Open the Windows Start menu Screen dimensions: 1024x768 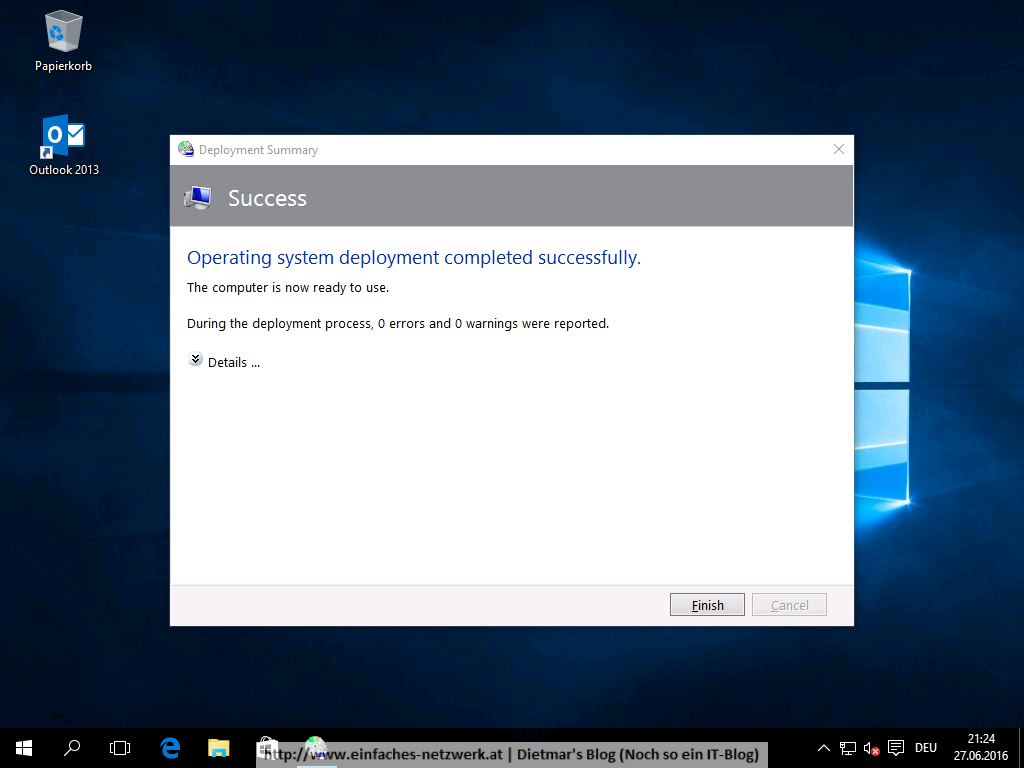tap(24, 748)
